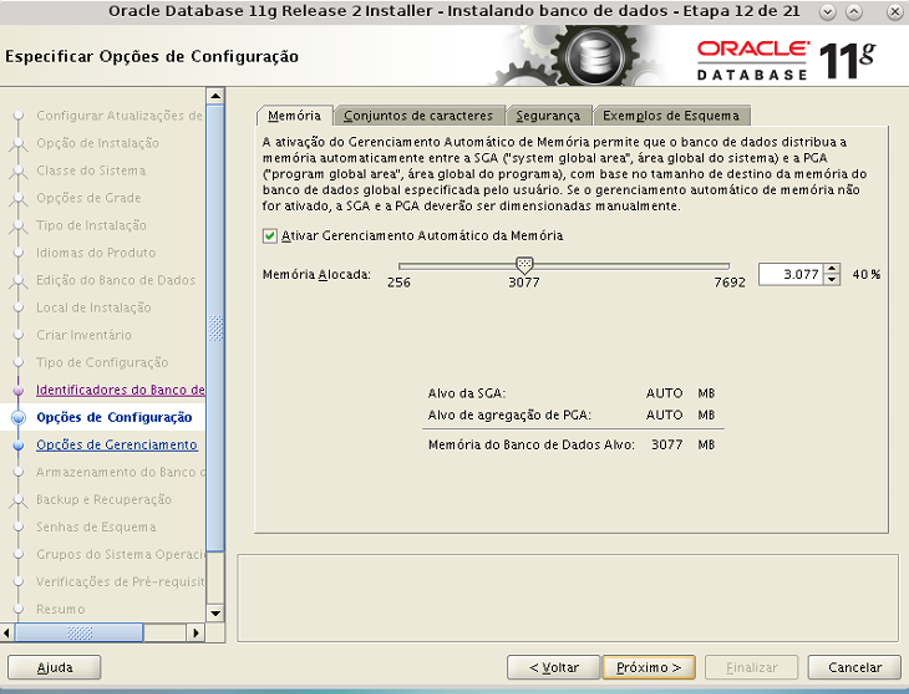The width and height of the screenshot is (909, 694).
Task: Click the Memória Alocada slider thumb
Action: coord(524,266)
